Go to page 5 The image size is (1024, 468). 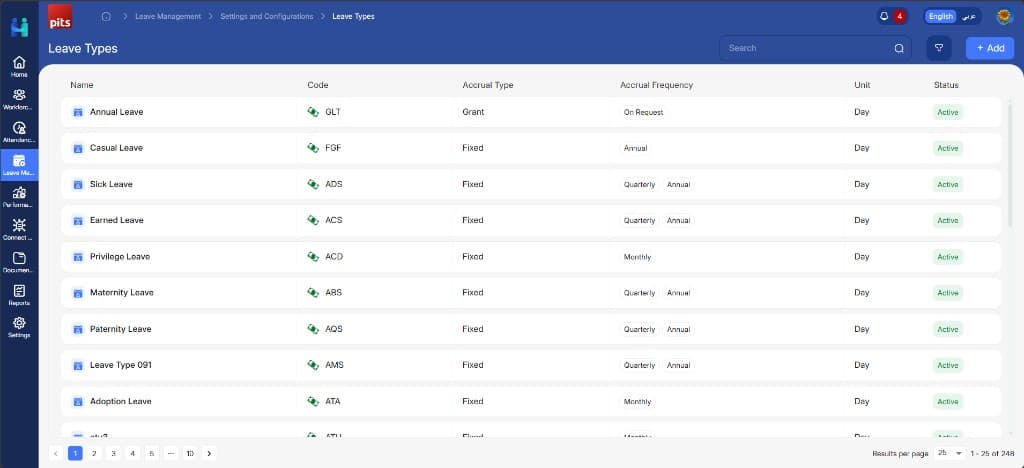pyautogui.click(x=152, y=453)
